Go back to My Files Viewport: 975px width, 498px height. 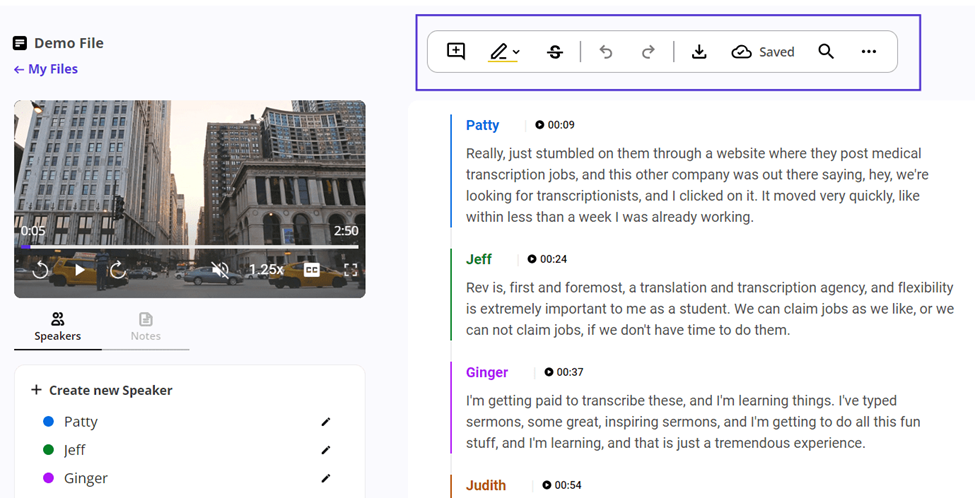(45, 69)
